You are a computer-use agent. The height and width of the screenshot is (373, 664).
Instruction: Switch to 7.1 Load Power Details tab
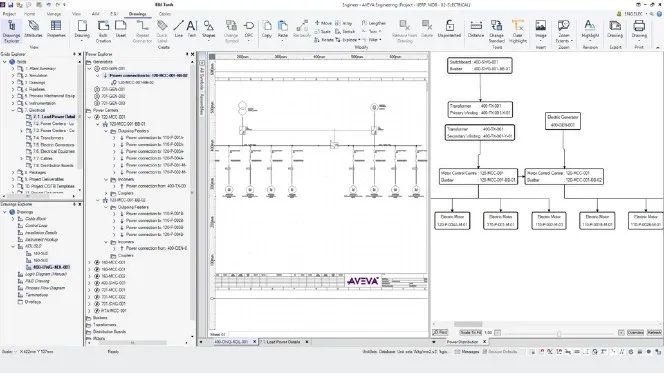point(282,342)
